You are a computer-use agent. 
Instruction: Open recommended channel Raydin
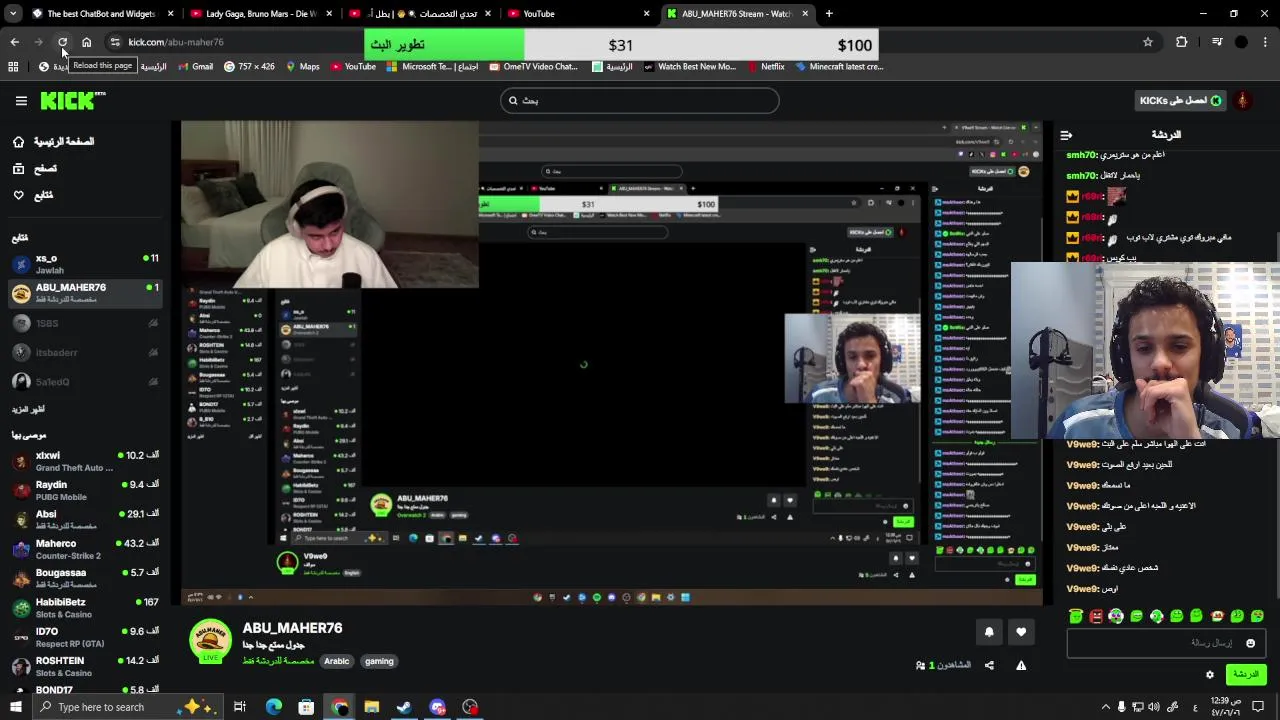pyautogui.click(x=85, y=490)
